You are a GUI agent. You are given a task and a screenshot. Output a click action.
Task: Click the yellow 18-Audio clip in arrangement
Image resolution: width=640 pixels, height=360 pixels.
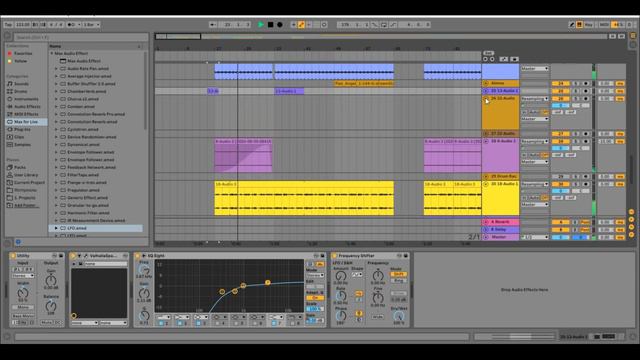(304, 198)
